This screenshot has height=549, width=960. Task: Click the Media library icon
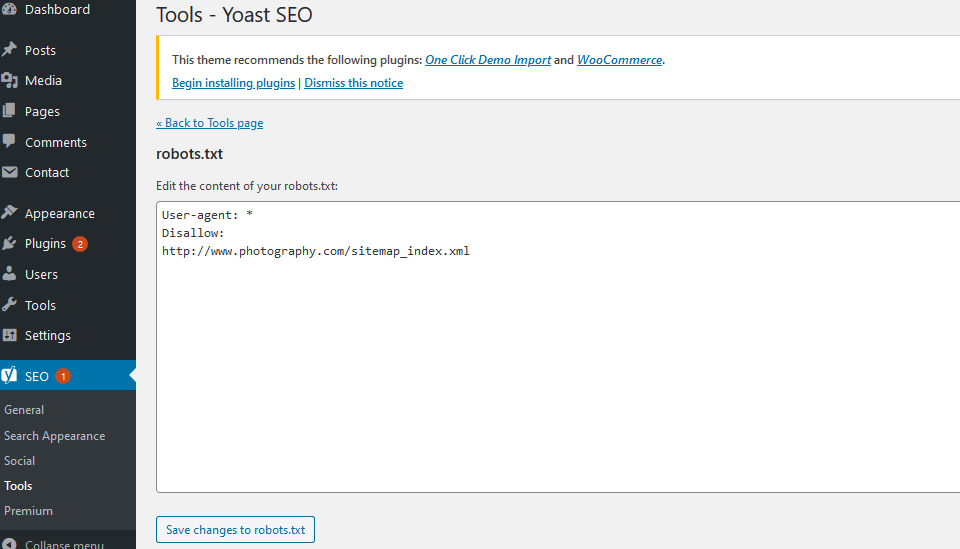[x=9, y=80]
